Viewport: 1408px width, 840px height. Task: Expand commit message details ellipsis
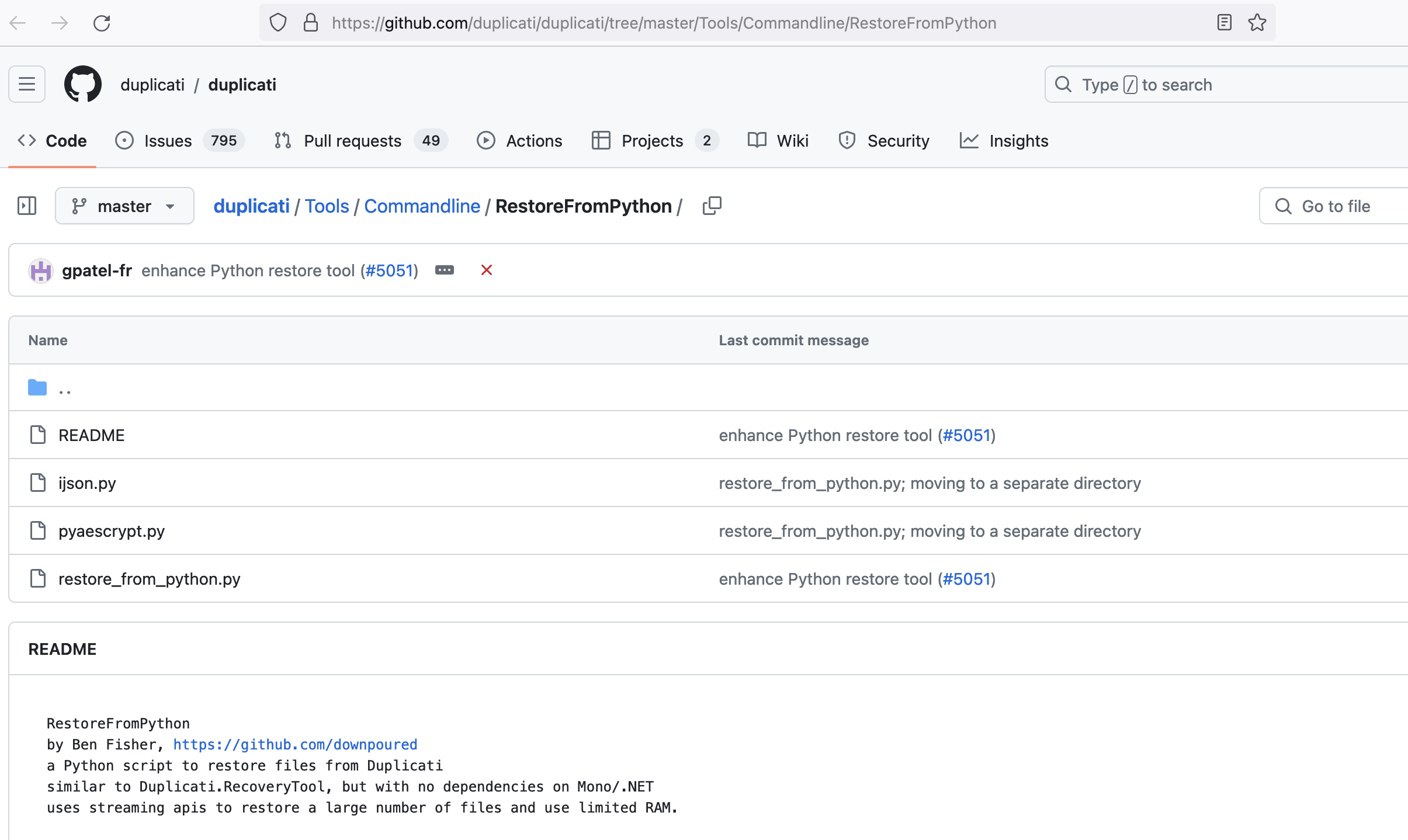pyautogui.click(x=445, y=270)
